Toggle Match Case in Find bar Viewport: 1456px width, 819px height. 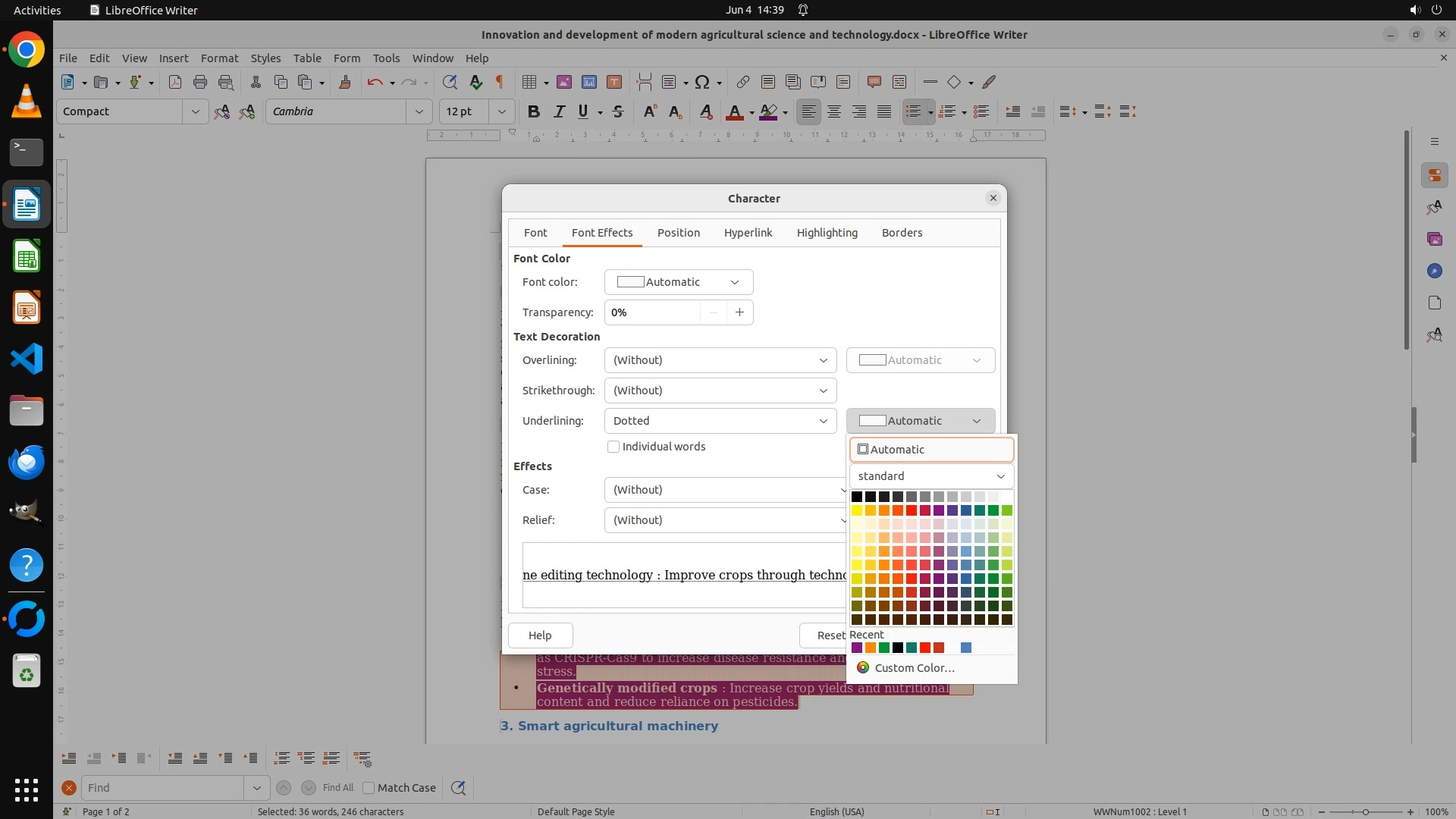click(x=369, y=788)
